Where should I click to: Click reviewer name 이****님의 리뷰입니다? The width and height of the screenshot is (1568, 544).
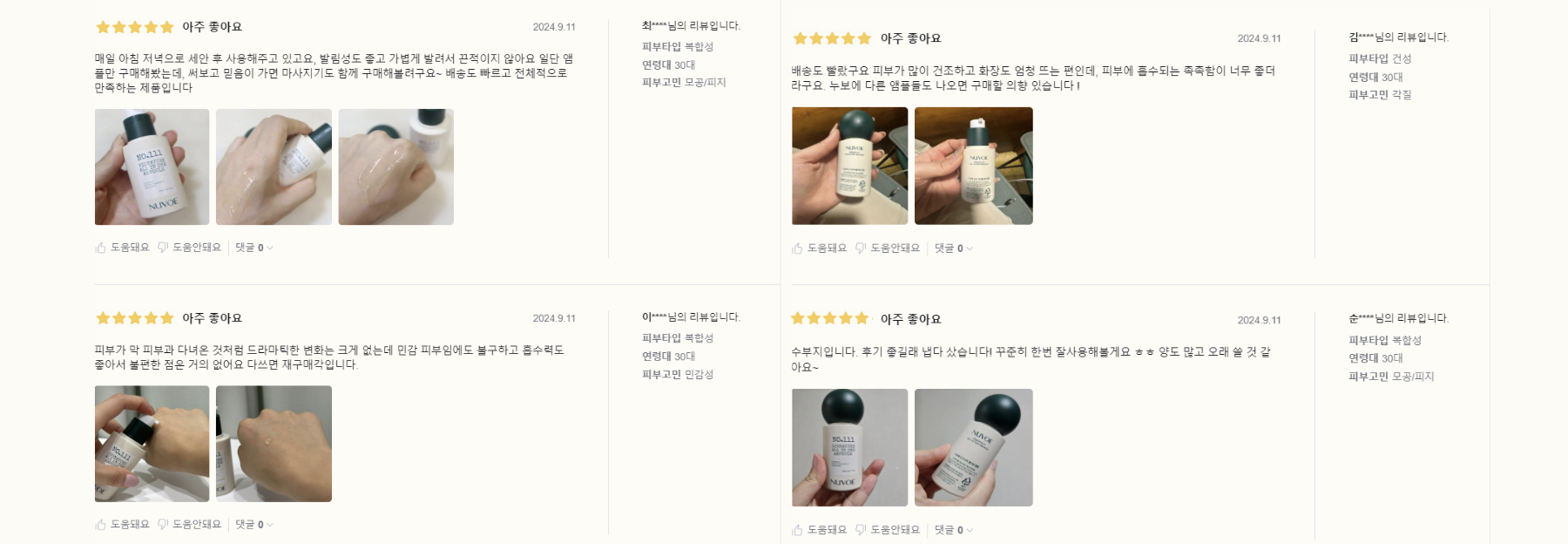(x=691, y=317)
